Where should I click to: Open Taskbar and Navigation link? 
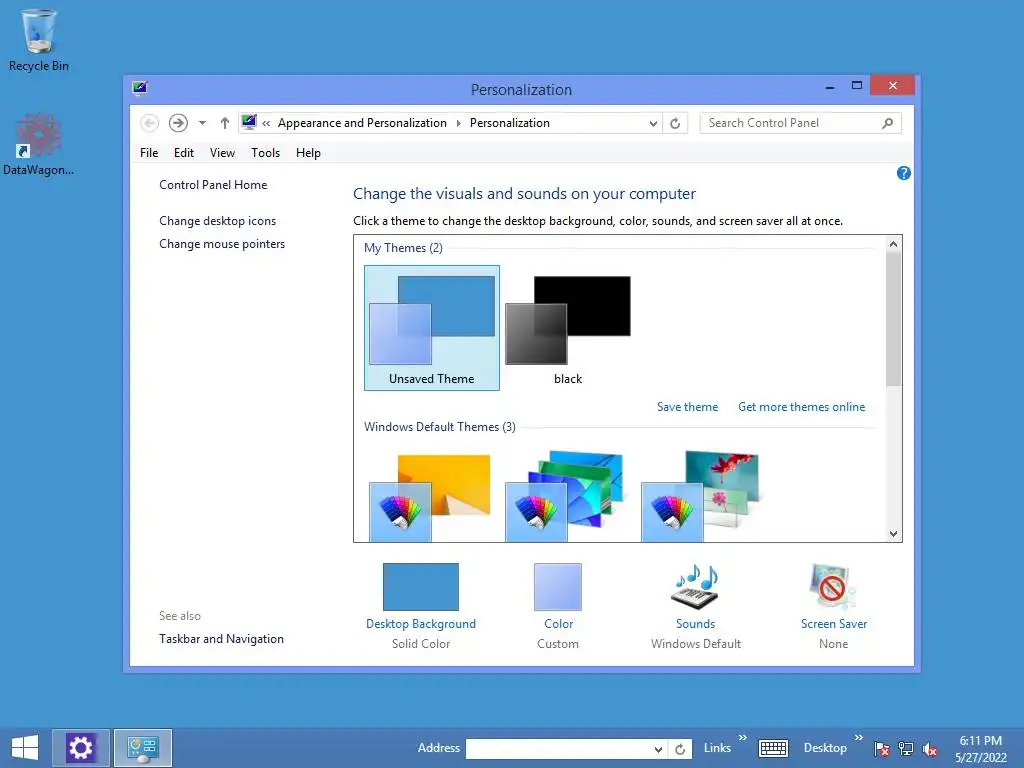coord(221,639)
